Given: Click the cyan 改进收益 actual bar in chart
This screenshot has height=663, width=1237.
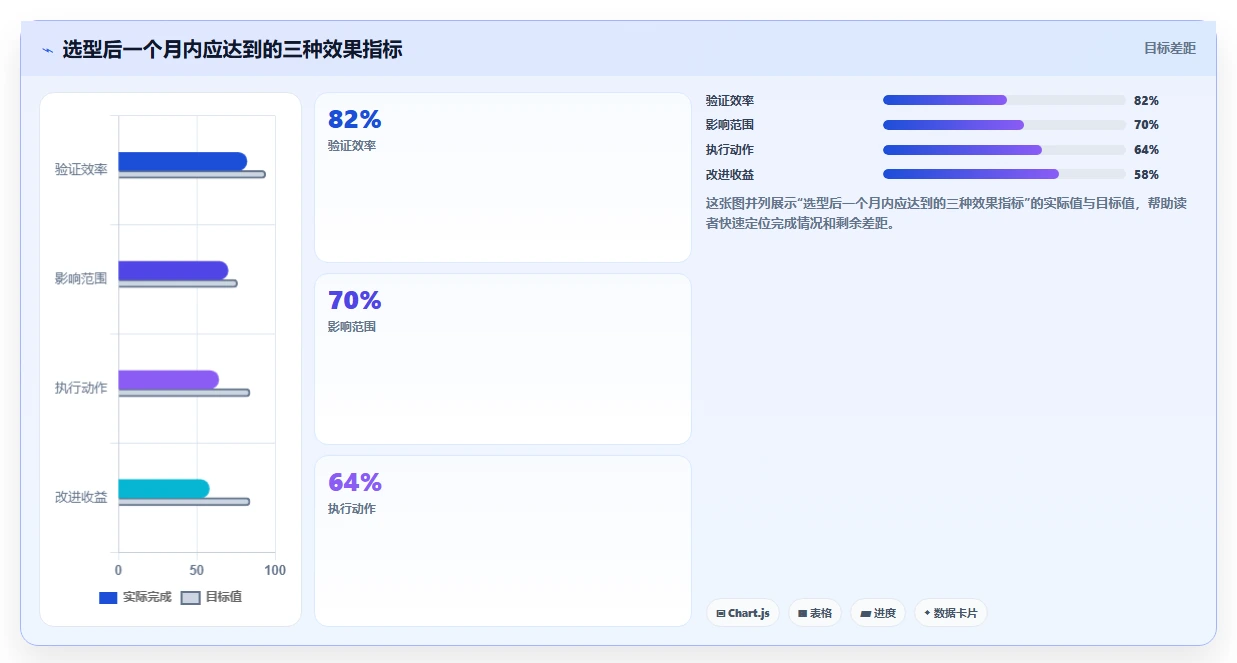Looking at the screenshot, I should tap(164, 489).
